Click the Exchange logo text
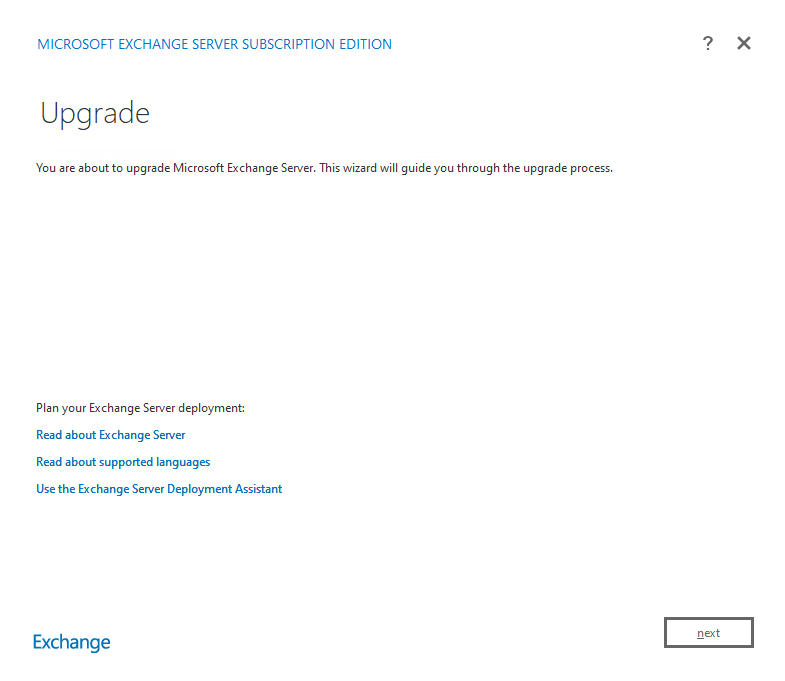785x681 pixels. (72, 642)
